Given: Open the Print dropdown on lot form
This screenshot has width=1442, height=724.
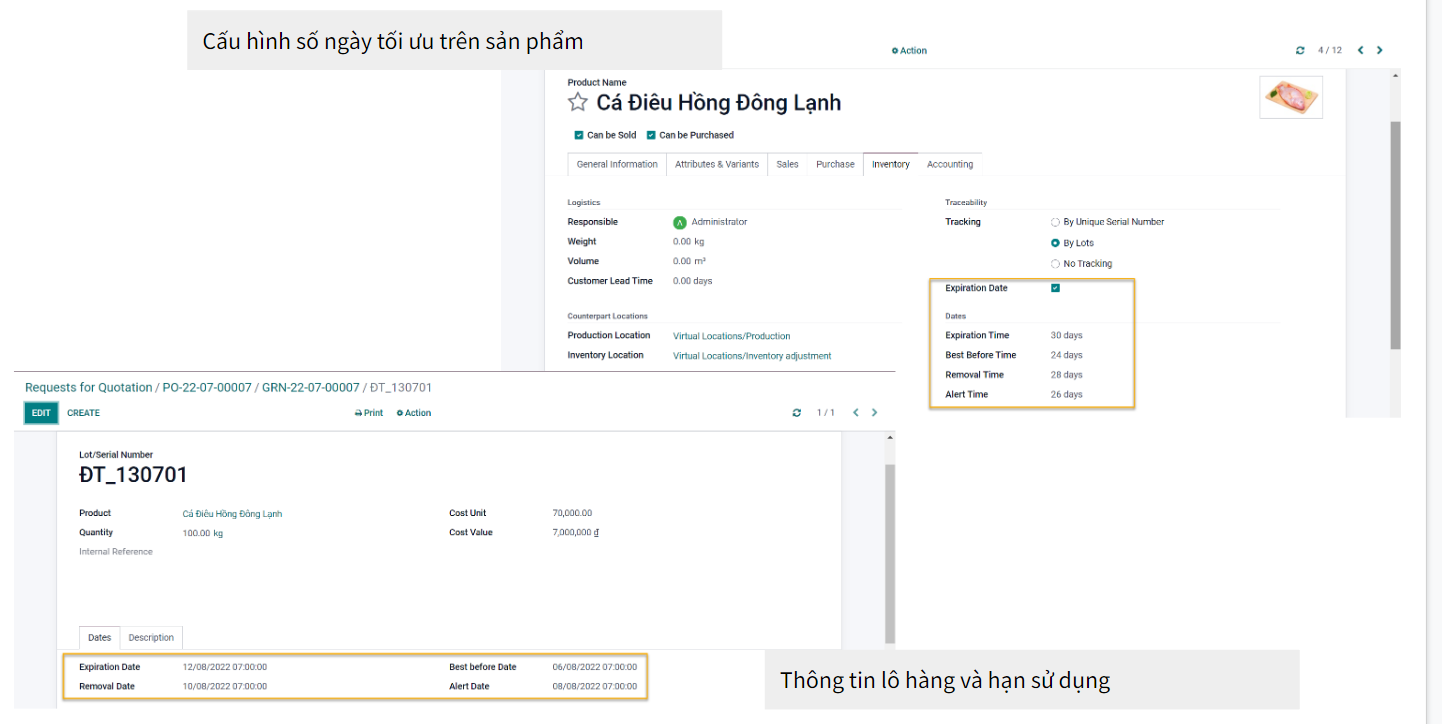Looking at the screenshot, I should 369,413.
